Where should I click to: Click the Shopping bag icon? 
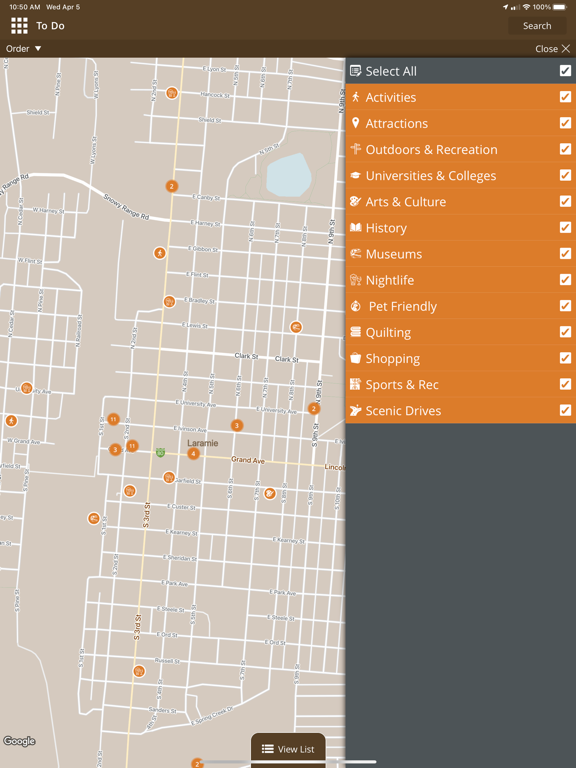pyautogui.click(x=356, y=358)
